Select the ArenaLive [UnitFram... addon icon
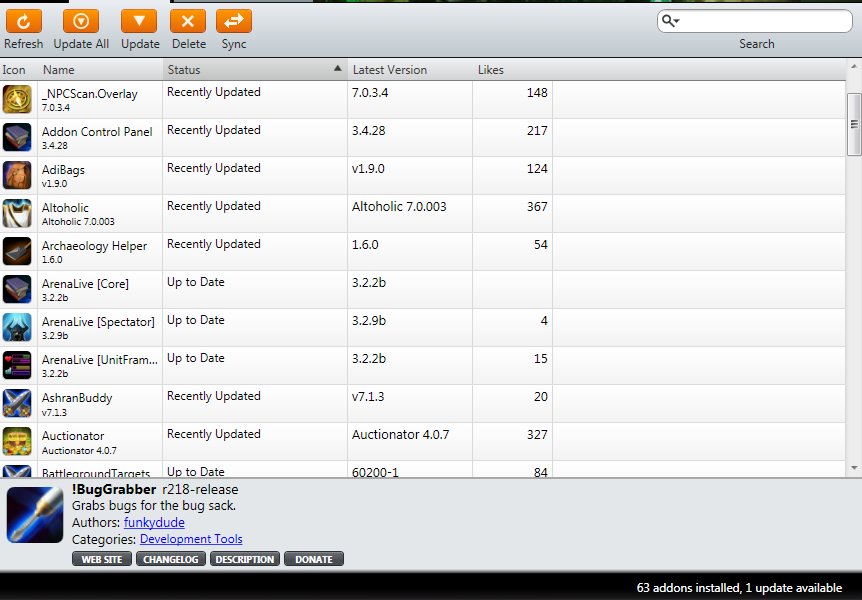Screen dimensions: 862x600 [x=17, y=365]
